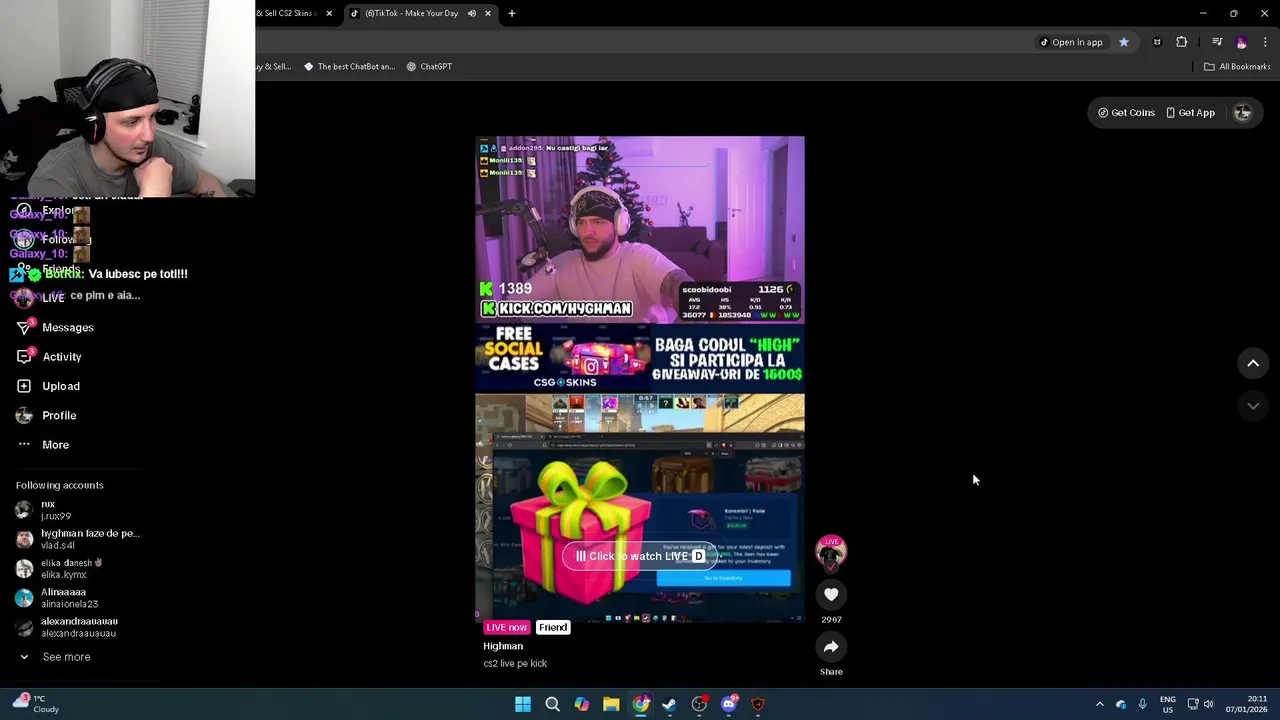Open Upload in the sidebar
Screen dimensions: 1280x720
click(49, 386)
